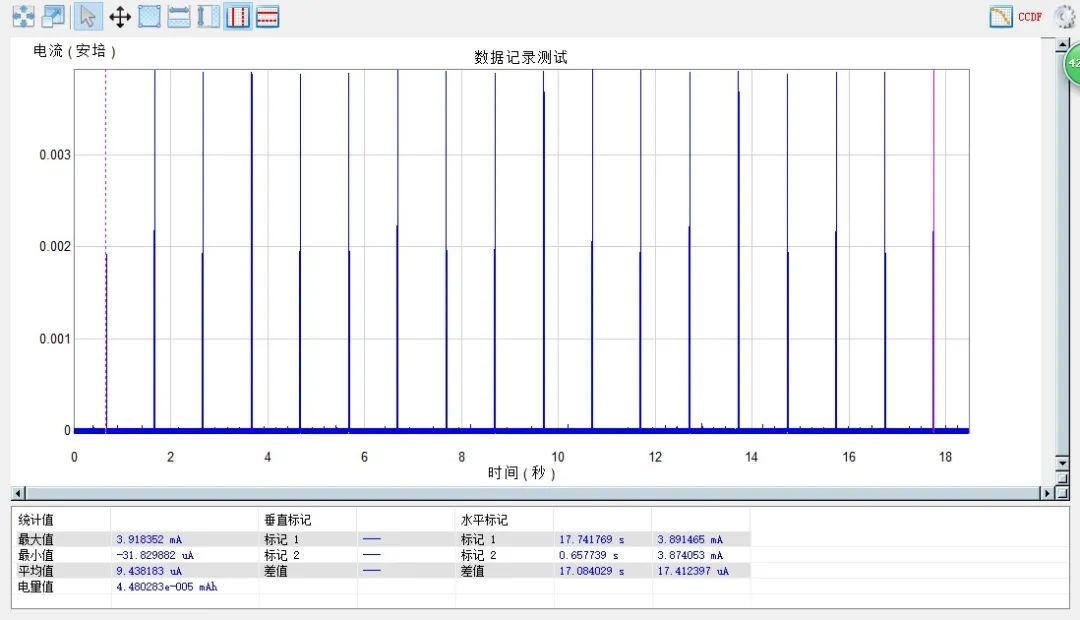Screen dimensions: 1080x620
Task: Select the rectangle zoom tool
Action: [149, 17]
